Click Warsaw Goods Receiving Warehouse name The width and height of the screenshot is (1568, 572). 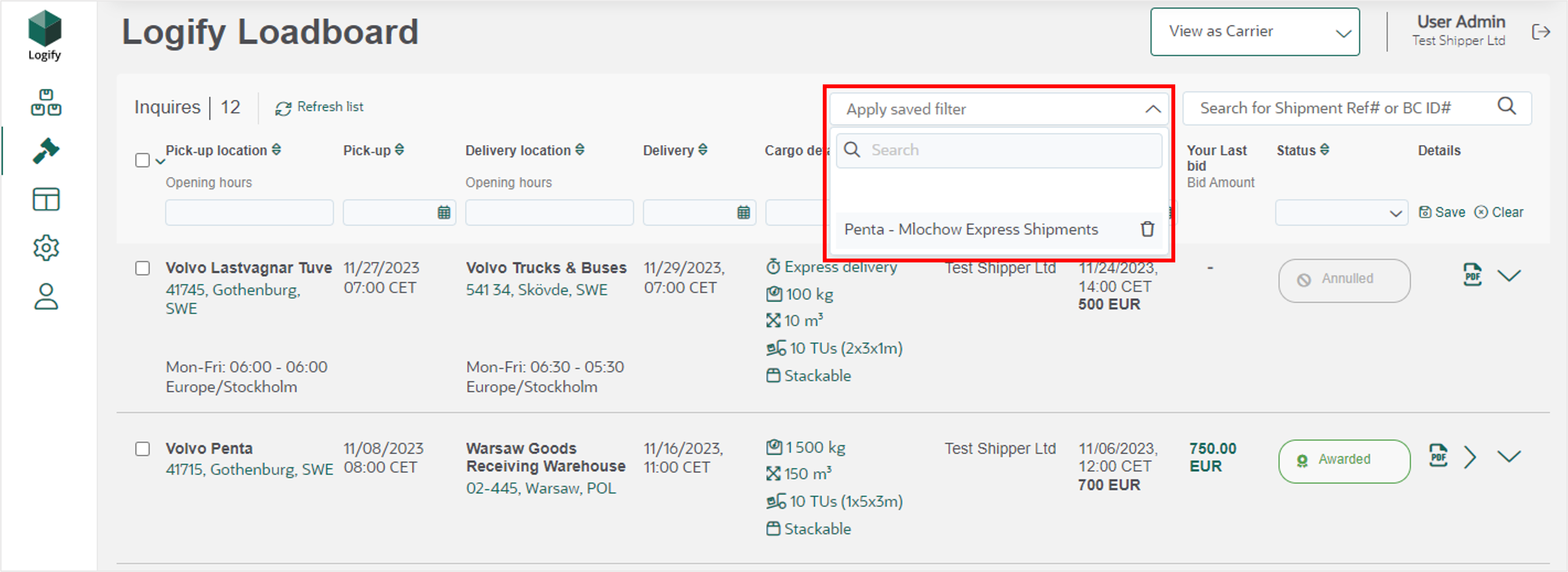coord(546,458)
